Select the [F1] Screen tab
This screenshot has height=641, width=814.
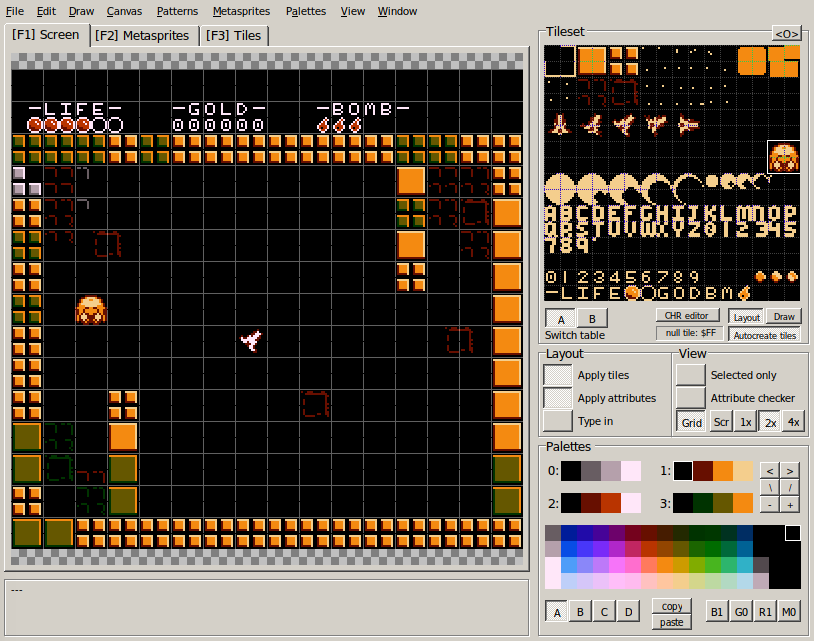pyautogui.click(x=46, y=35)
